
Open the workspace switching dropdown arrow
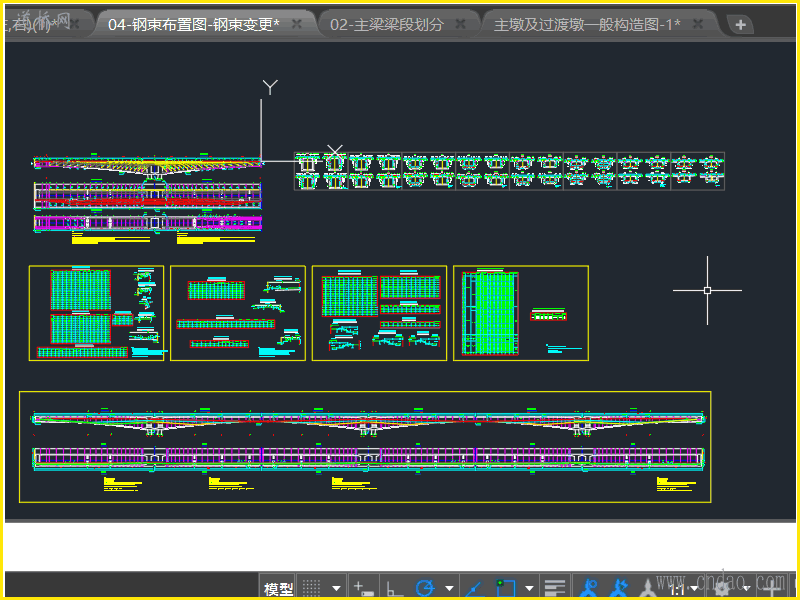tap(745, 589)
